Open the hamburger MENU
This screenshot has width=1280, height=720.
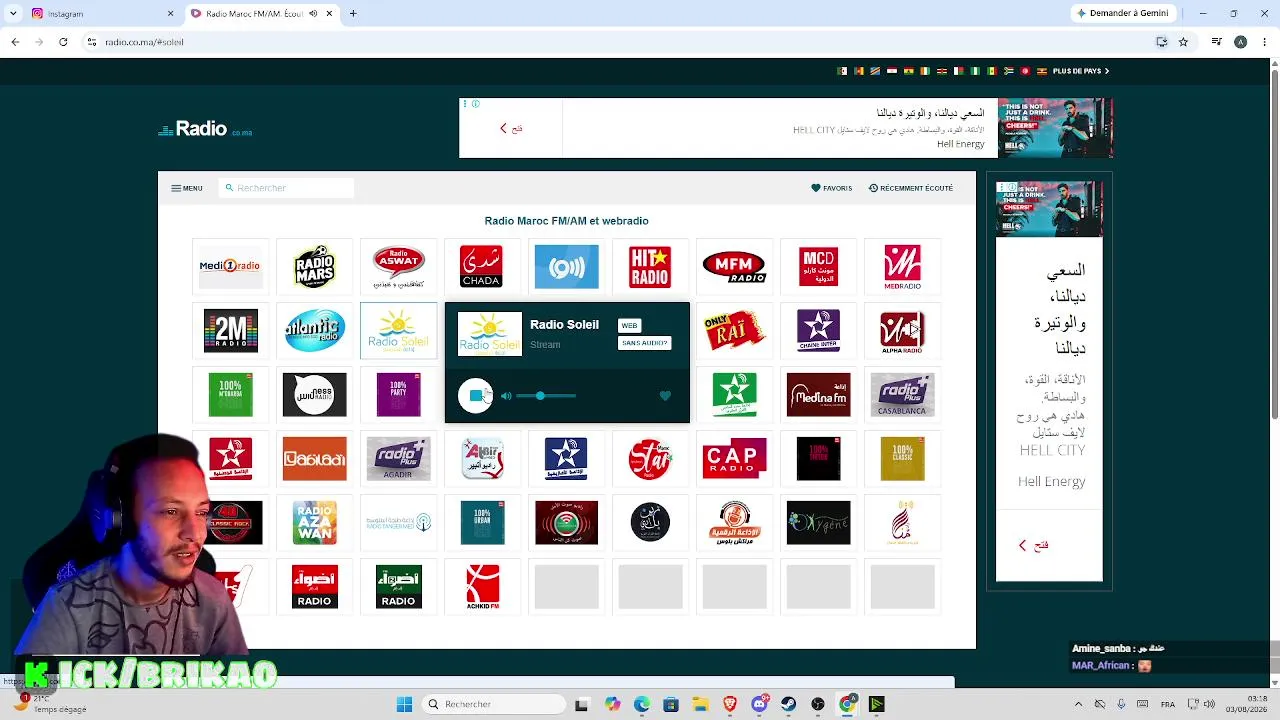click(x=186, y=188)
